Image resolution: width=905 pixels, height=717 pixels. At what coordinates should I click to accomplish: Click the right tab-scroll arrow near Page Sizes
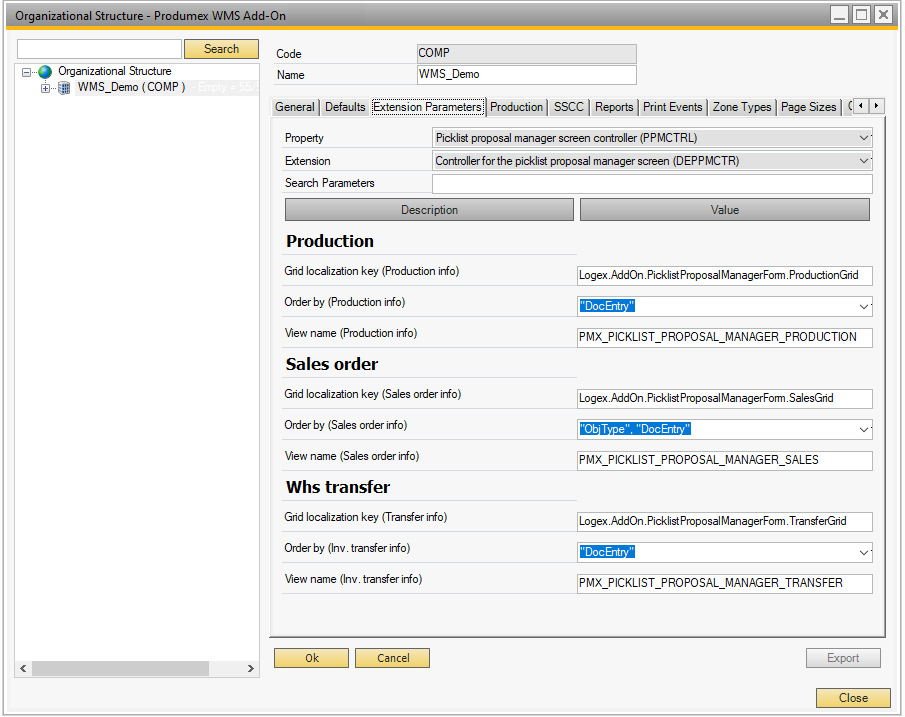[x=876, y=106]
